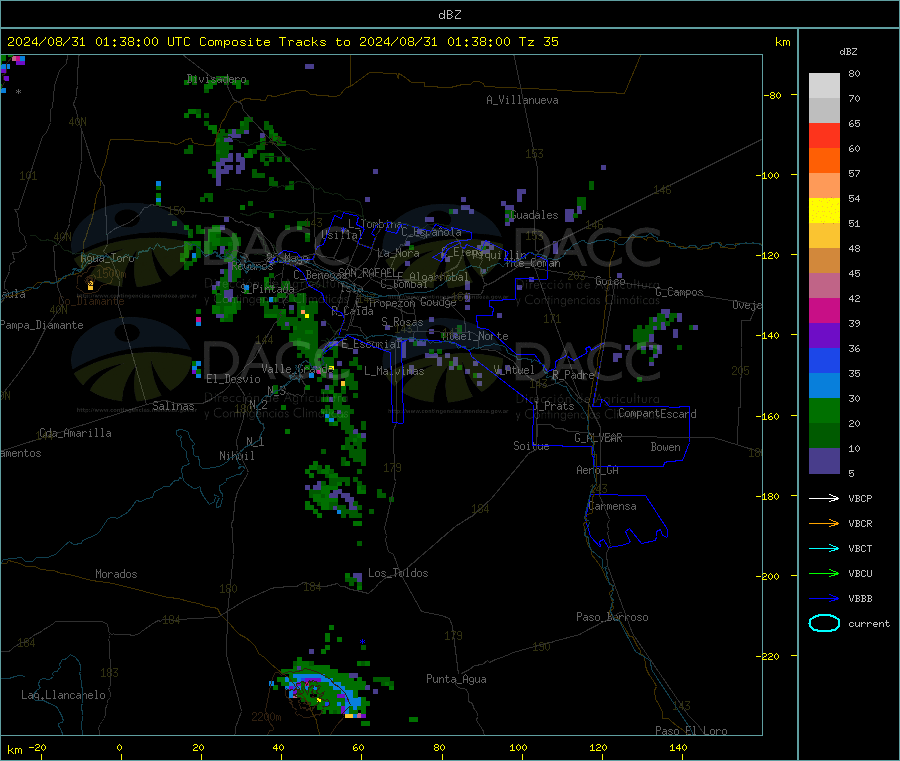
Task: Select the light blue 30 dBZ color swatch
Action: tap(824, 386)
